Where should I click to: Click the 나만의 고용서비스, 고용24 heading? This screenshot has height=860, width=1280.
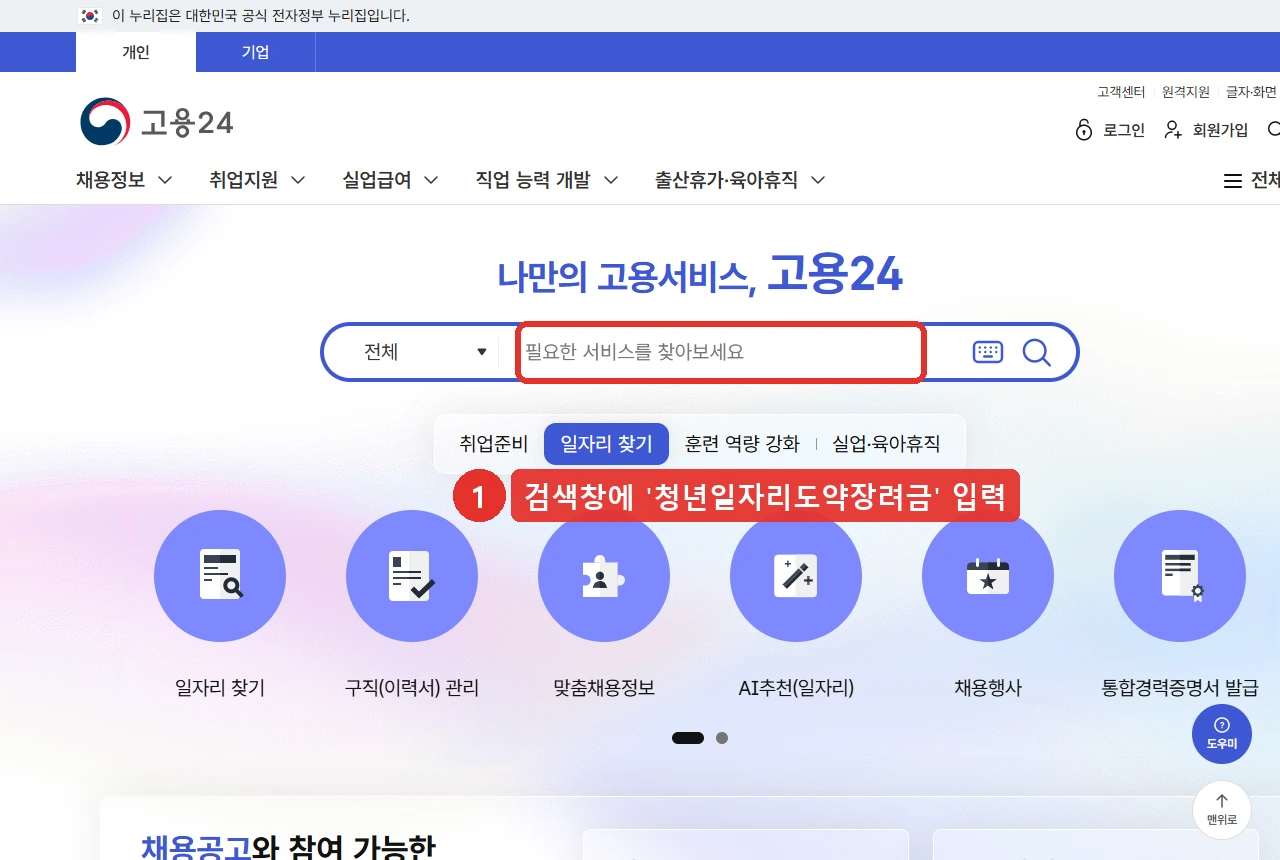700,274
